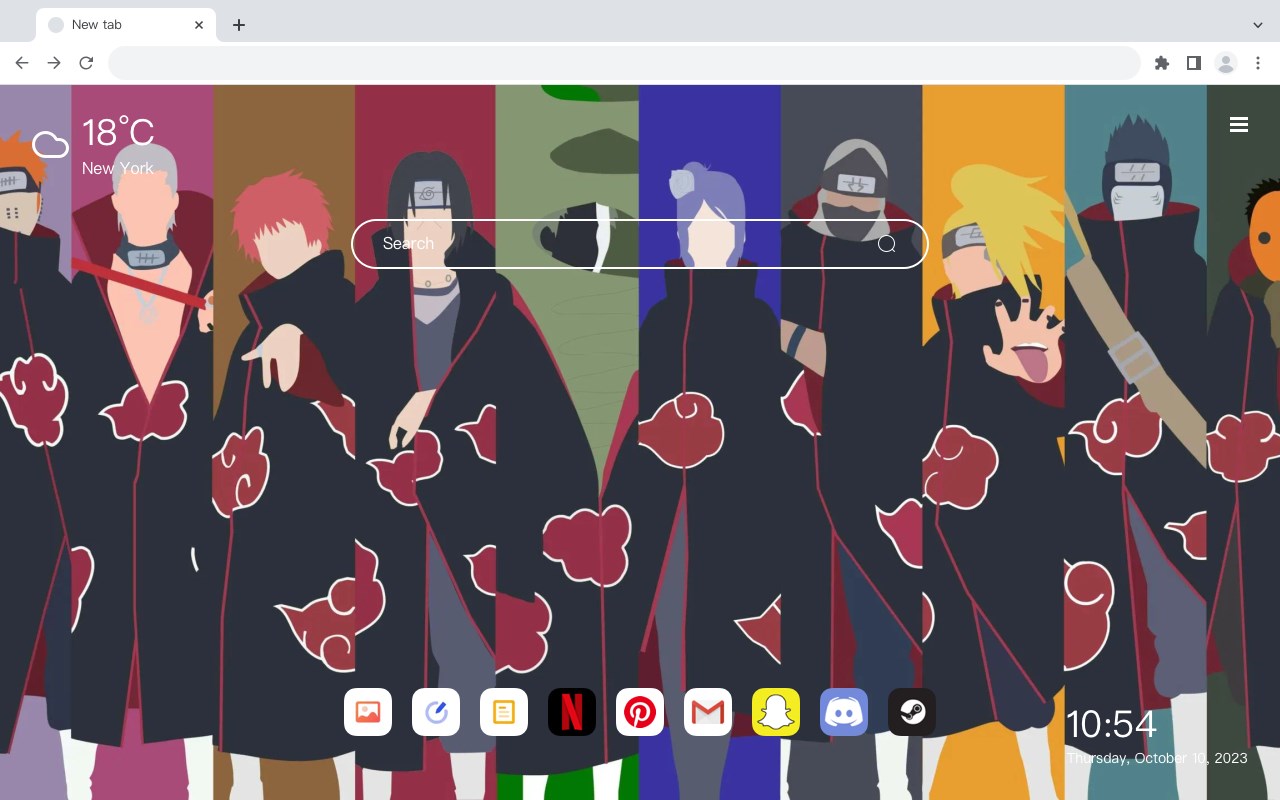
Task: Add a new browser tab
Action: (x=238, y=25)
